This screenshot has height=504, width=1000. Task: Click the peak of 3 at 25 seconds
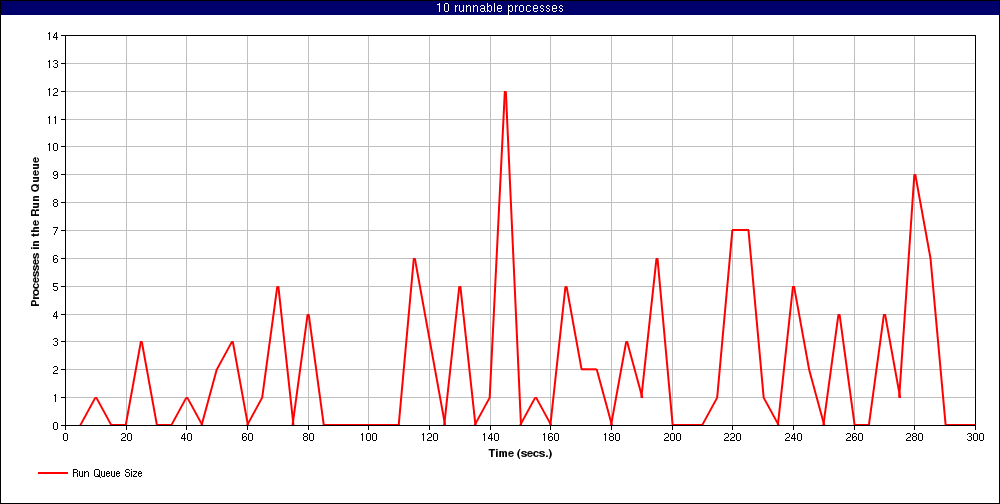pyautogui.click(x=141, y=342)
